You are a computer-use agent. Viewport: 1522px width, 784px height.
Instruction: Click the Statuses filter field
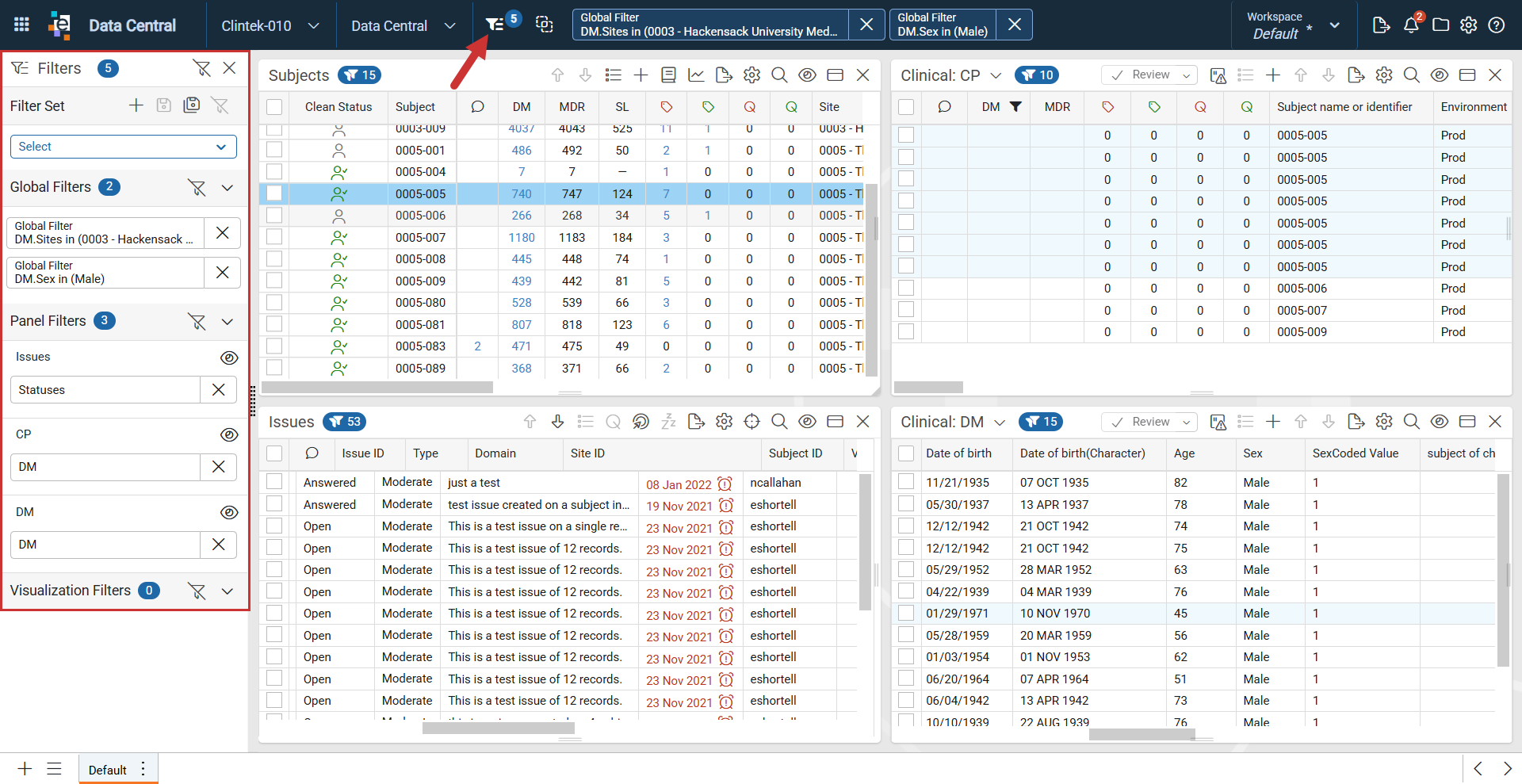(105, 390)
